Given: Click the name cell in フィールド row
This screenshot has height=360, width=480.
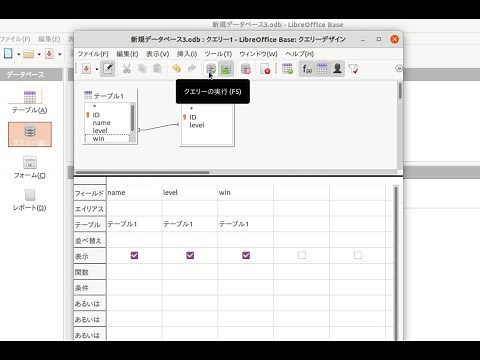Looking at the screenshot, I should coord(134,193).
